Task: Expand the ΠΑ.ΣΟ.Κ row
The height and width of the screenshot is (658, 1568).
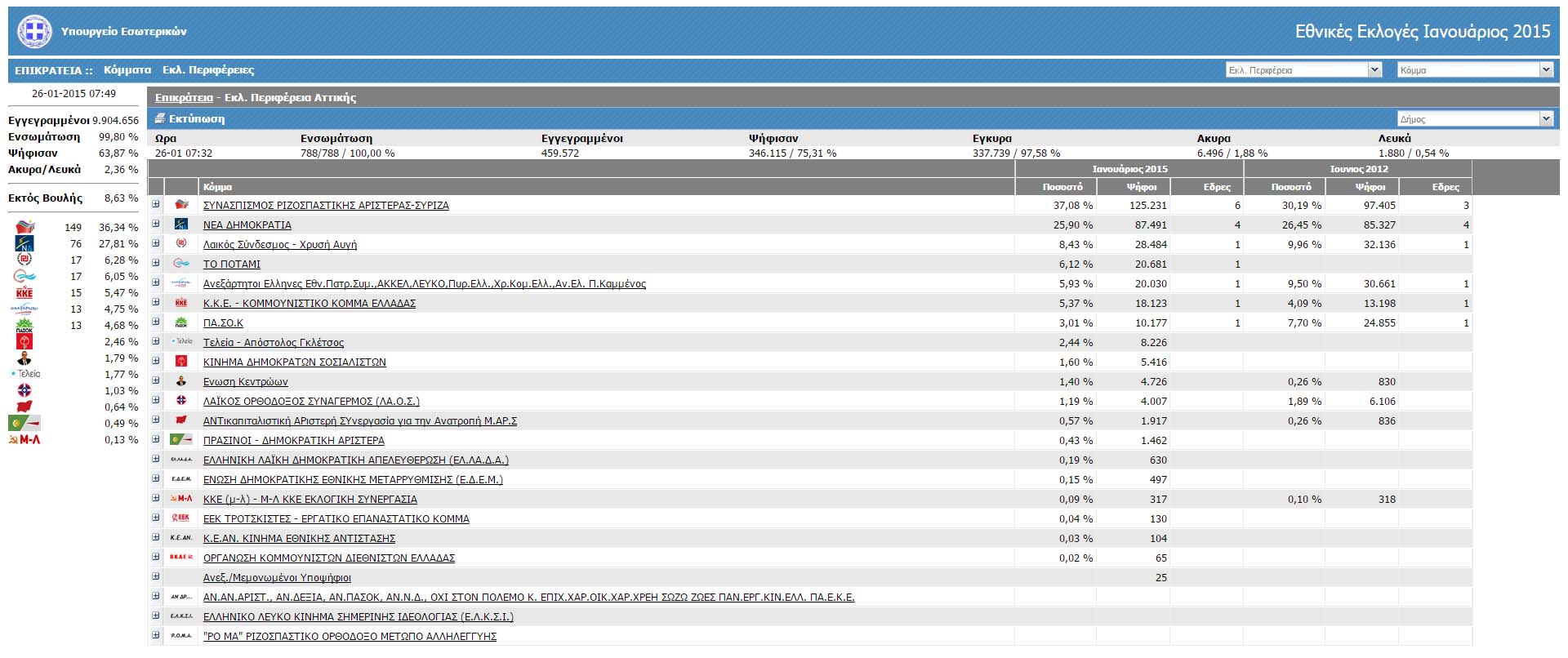Action: 156,322
